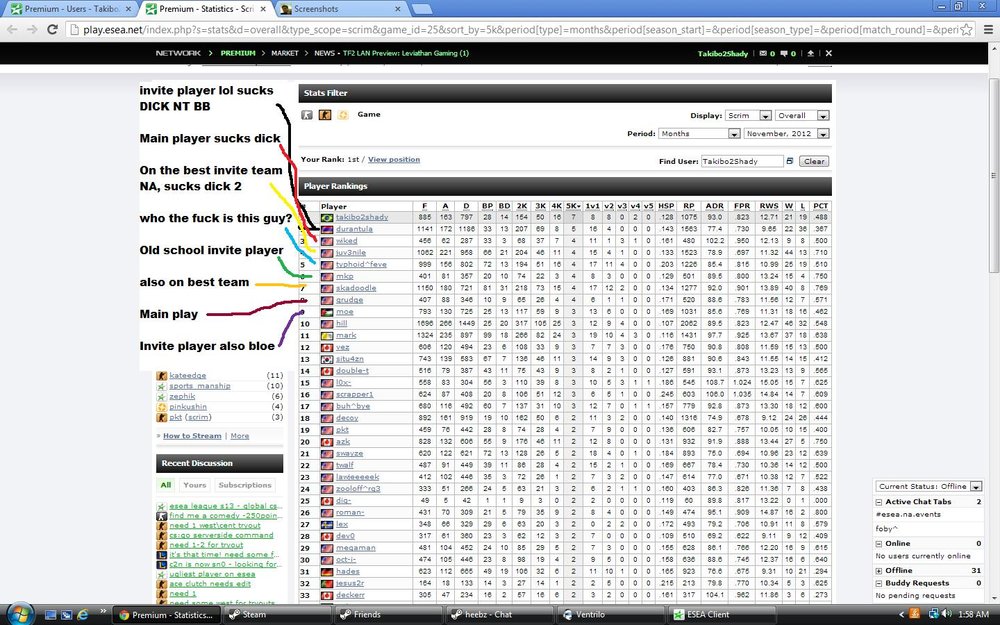Open the foby^ chat tab

click(886, 529)
